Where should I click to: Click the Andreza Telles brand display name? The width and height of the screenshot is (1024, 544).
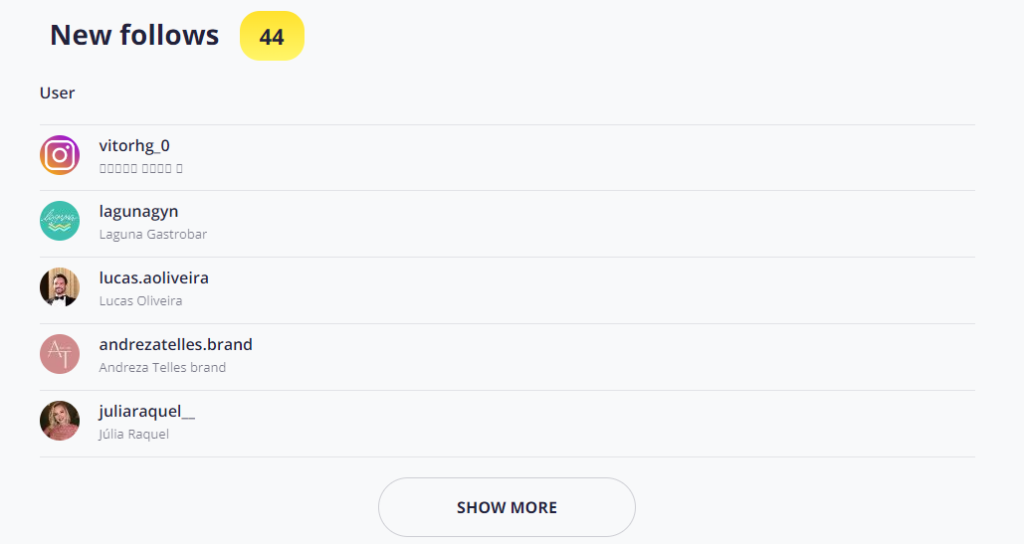[x=163, y=368]
